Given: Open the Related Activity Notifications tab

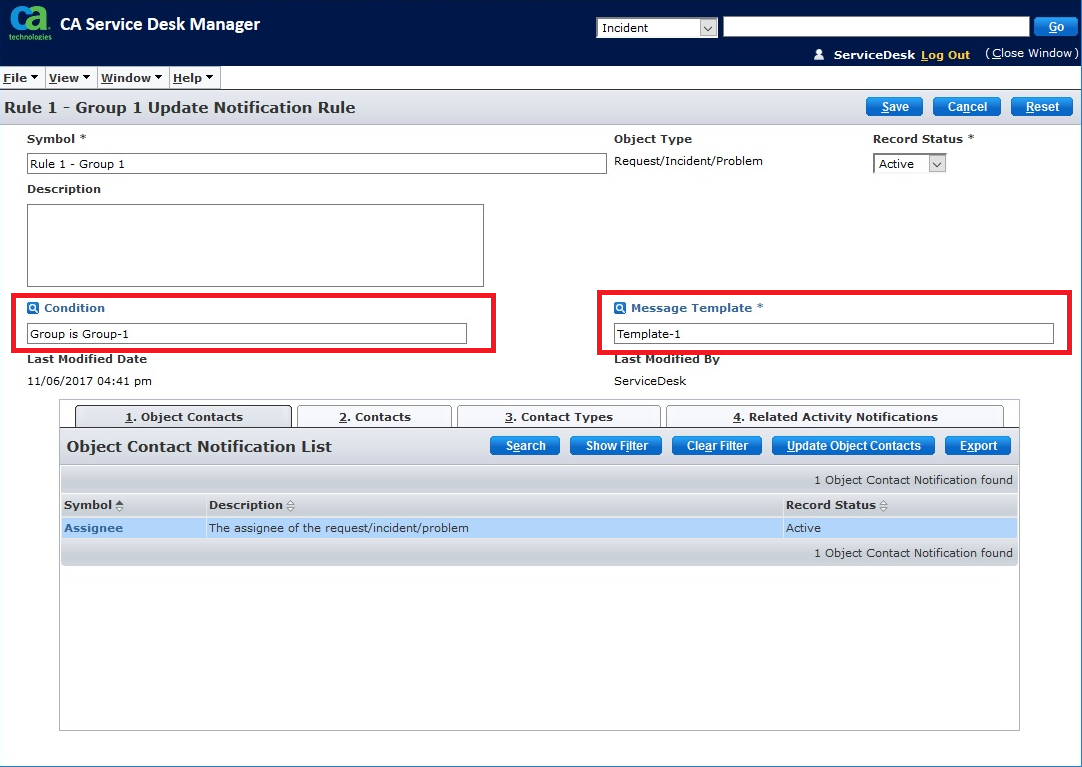Looking at the screenshot, I should 834,417.
